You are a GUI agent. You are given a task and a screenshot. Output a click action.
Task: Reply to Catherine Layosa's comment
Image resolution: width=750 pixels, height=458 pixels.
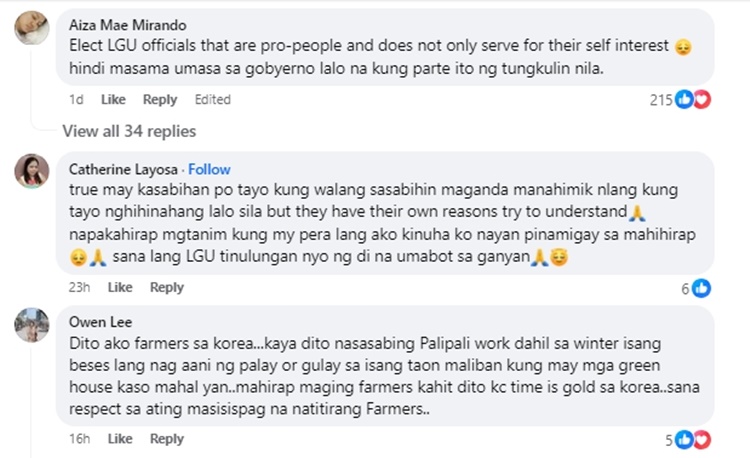click(167, 287)
